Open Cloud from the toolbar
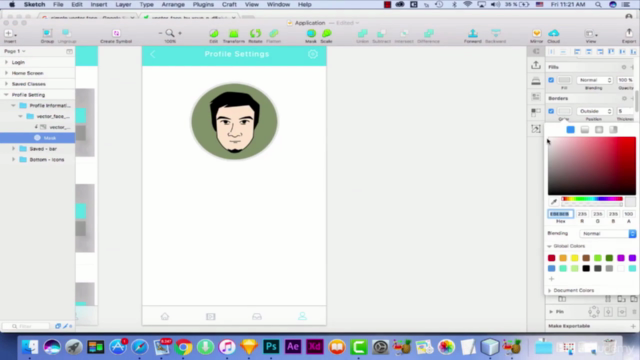640x360 pixels. coord(554,33)
